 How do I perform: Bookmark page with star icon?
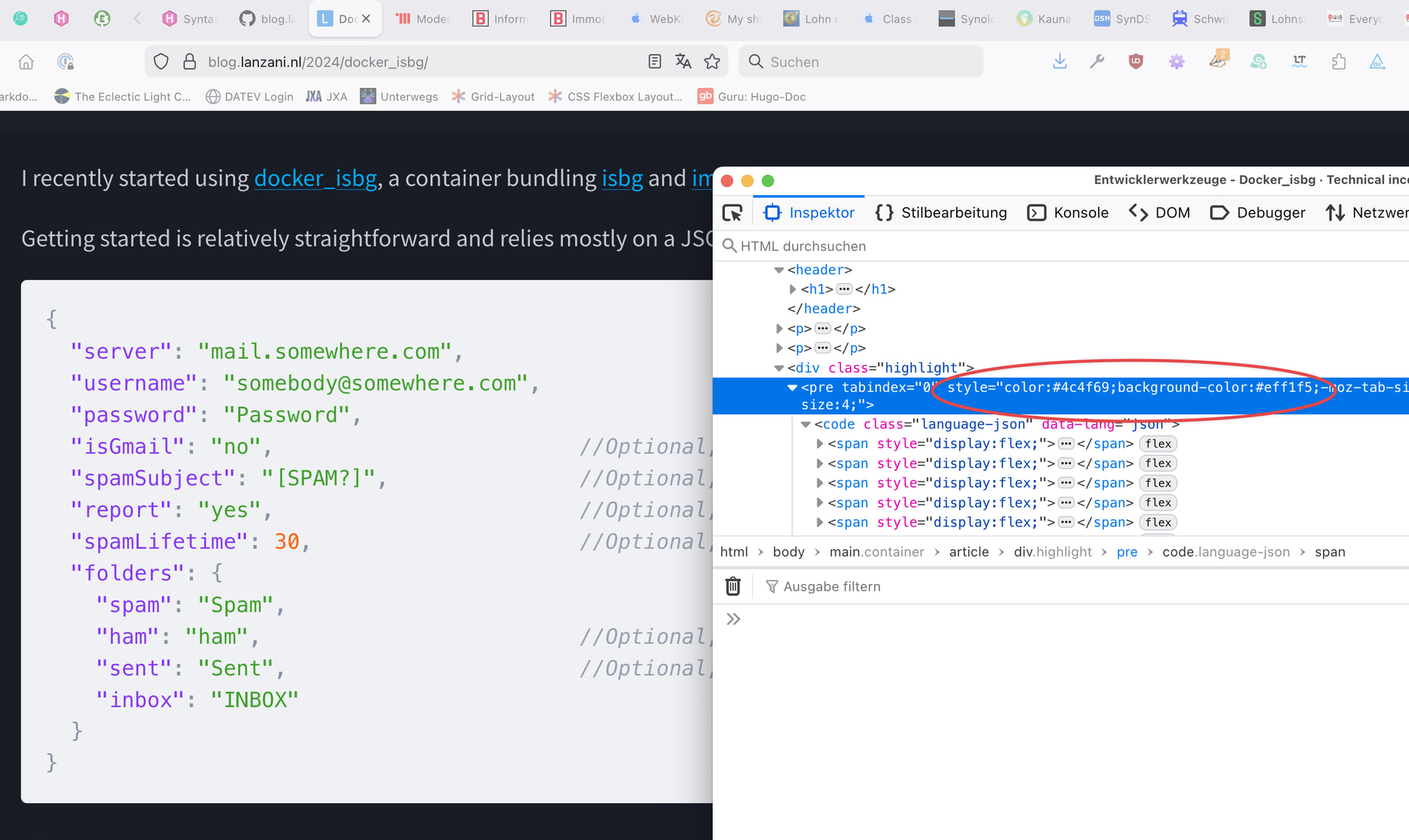click(x=712, y=62)
